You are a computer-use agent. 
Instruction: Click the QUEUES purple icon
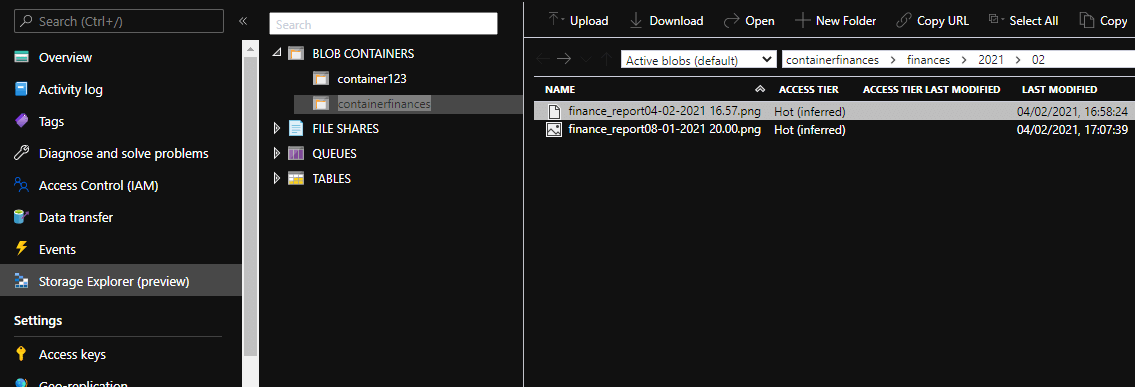click(295, 153)
